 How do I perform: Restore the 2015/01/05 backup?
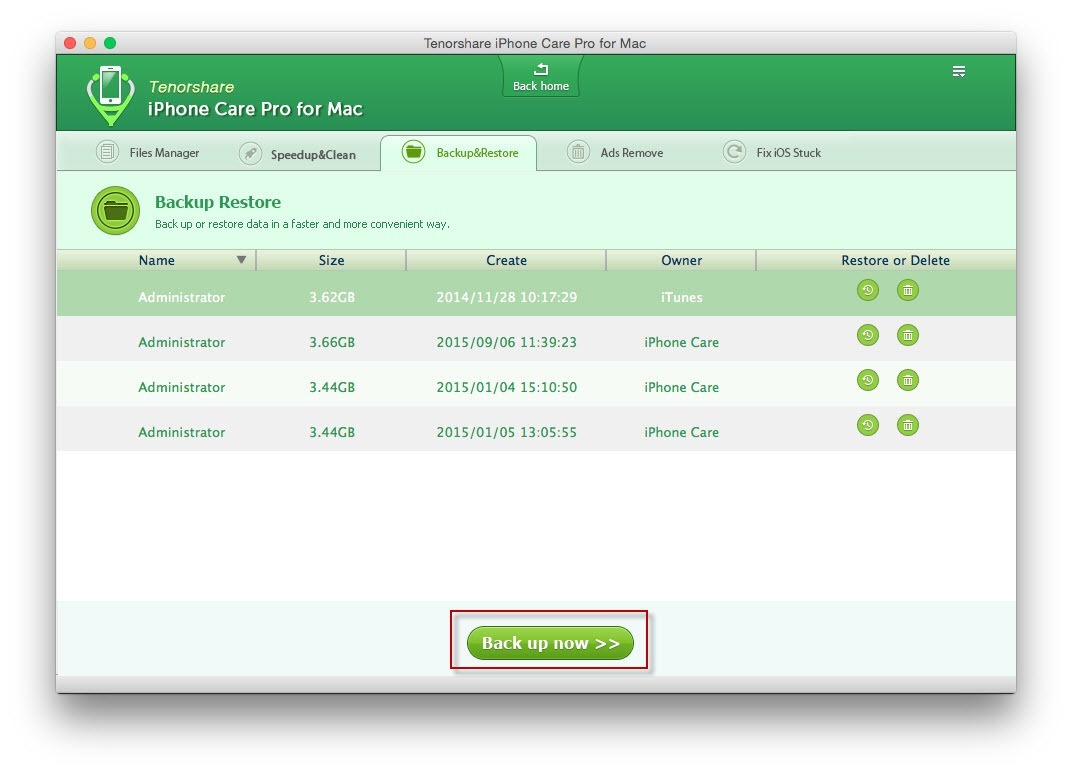[x=867, y=426]
